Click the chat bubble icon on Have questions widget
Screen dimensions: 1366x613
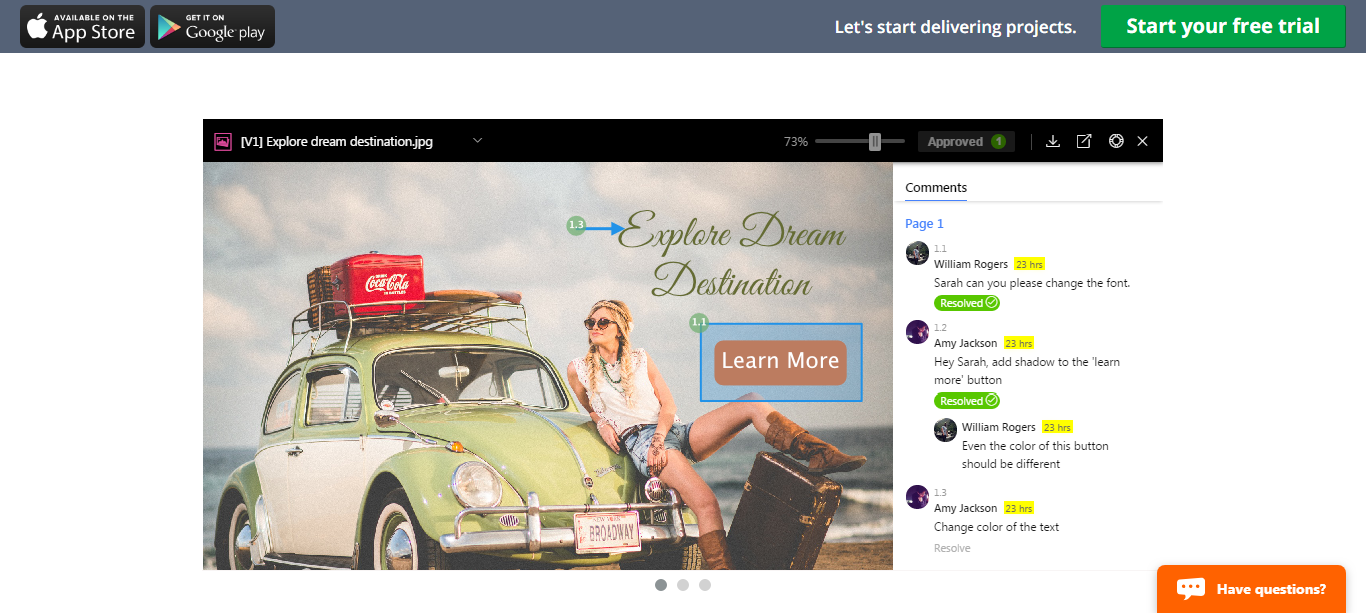(x=1189, y=589)
